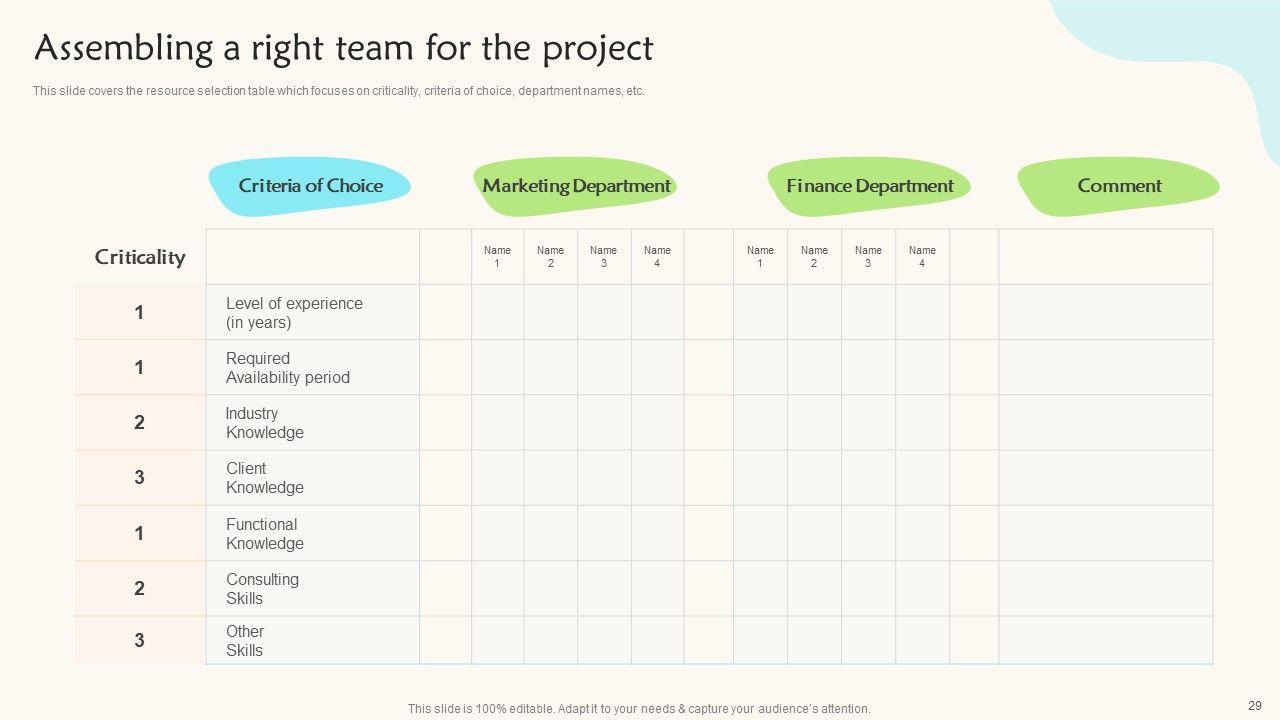
Task: Select the "Consulting Skills" row label
Action: click(x=262, y=589)
